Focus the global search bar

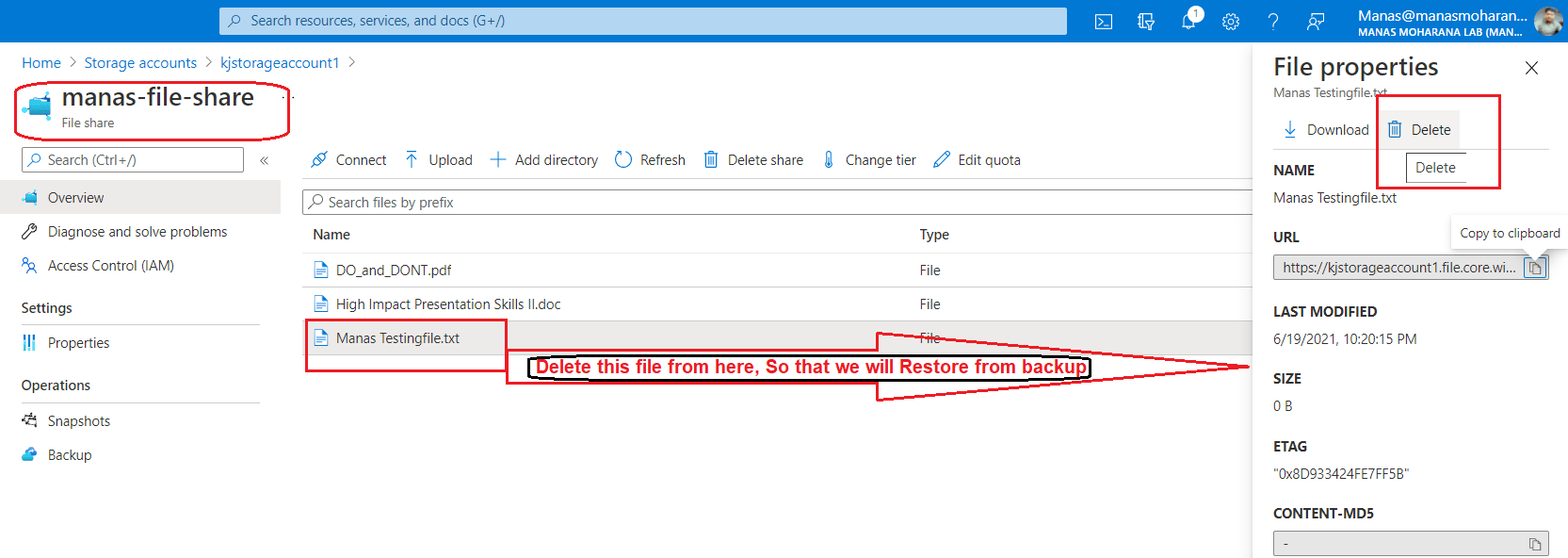(643, 21)
